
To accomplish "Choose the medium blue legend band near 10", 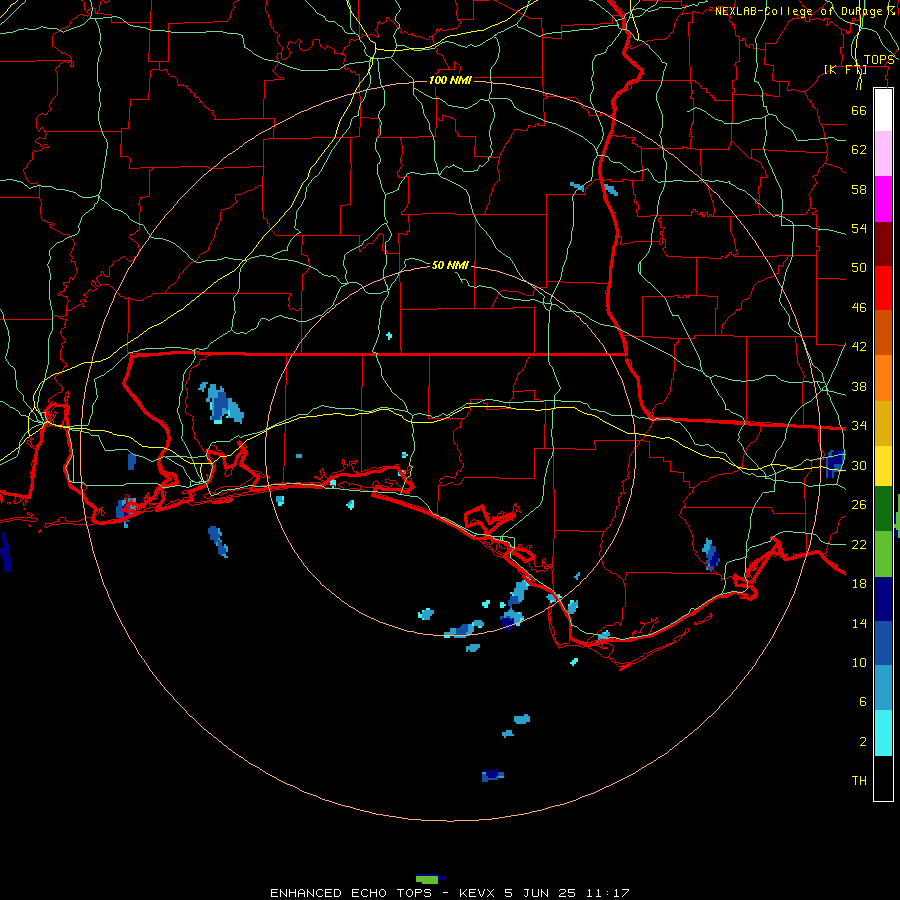I will point(883,643).
